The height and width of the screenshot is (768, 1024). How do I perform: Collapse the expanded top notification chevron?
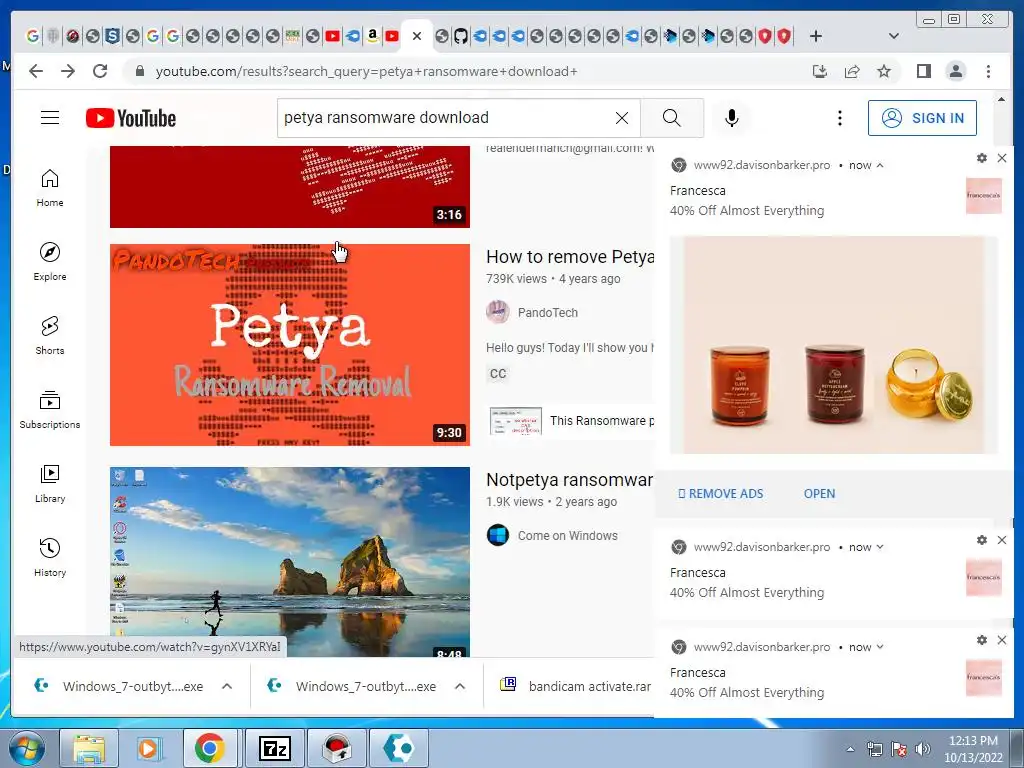[880, 165]
